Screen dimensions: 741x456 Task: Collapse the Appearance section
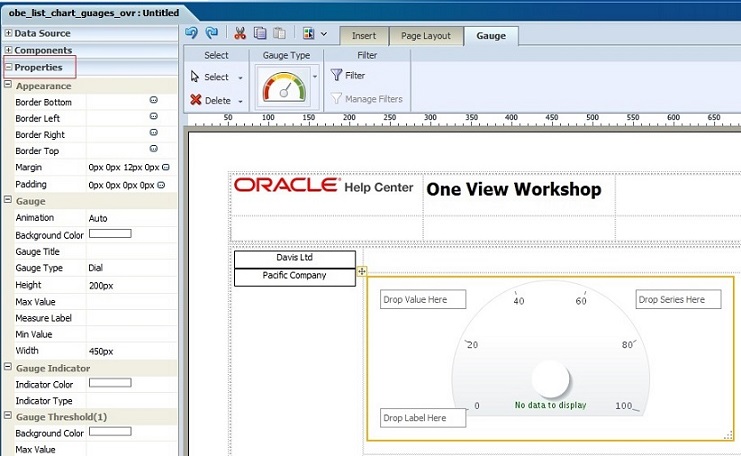click(8, 85)
